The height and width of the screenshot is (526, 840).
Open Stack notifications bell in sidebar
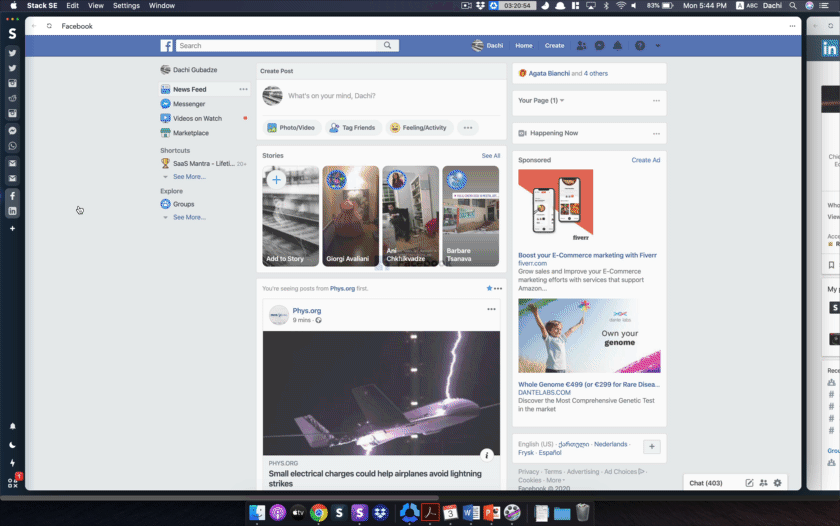tap(12, 426)
